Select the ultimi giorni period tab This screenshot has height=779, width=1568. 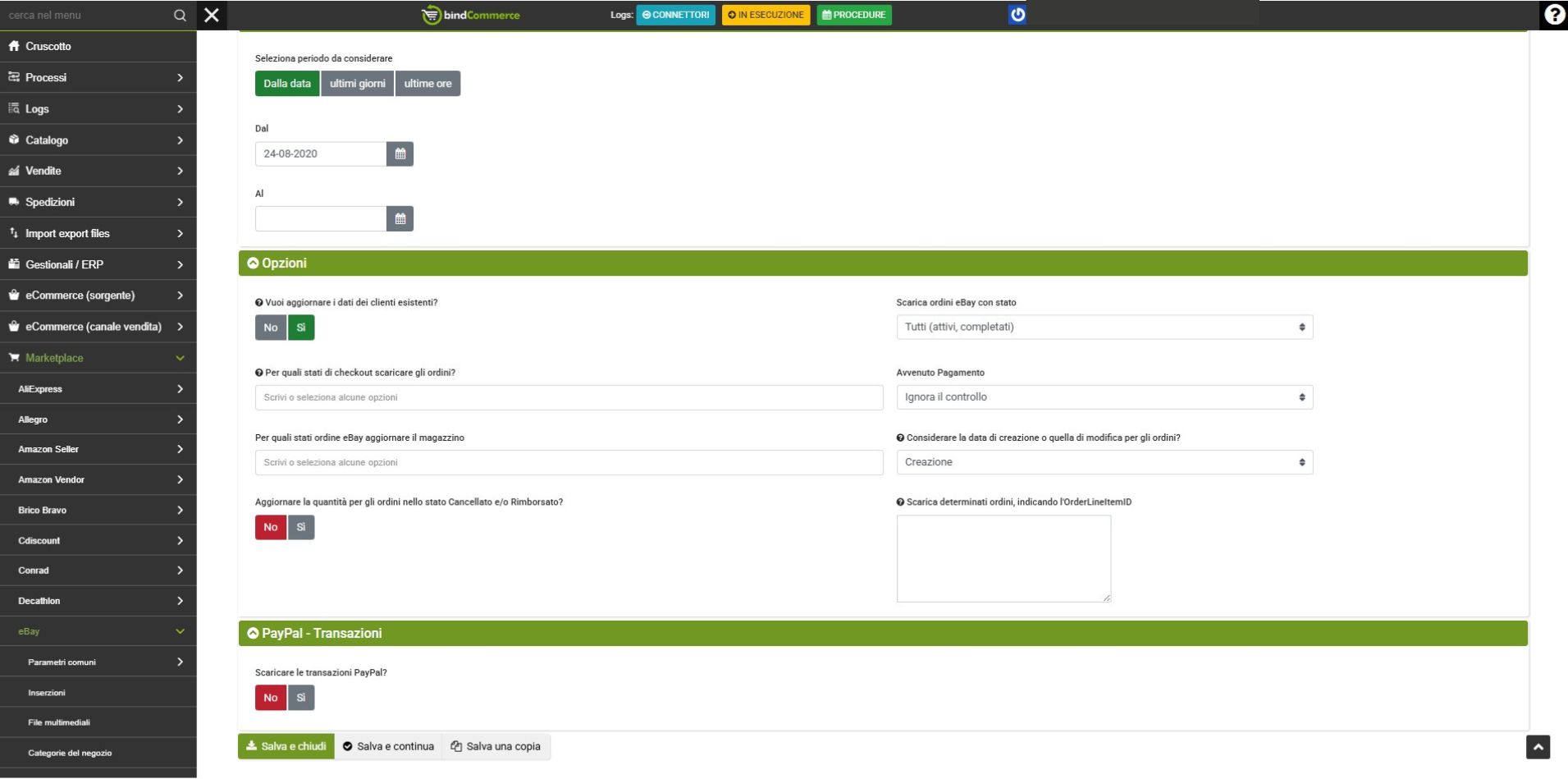point(357,84)
